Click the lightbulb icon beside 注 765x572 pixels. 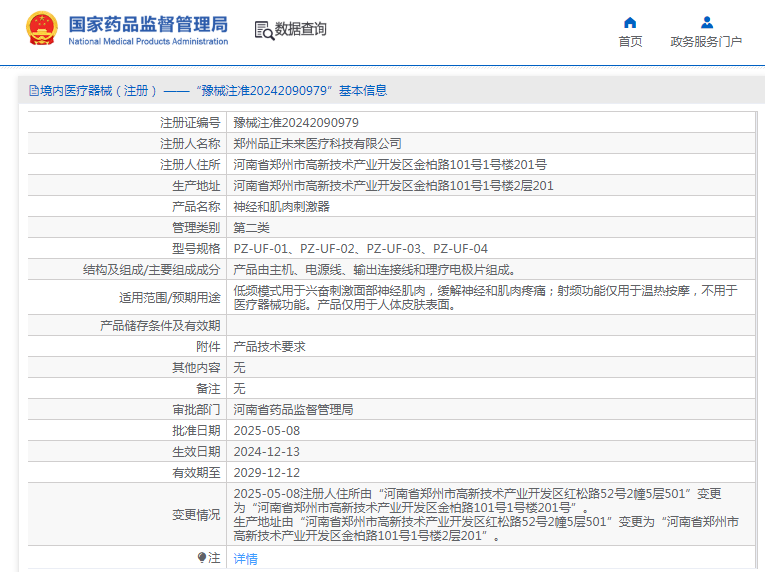pyautogui.click(x=202, y=557)
